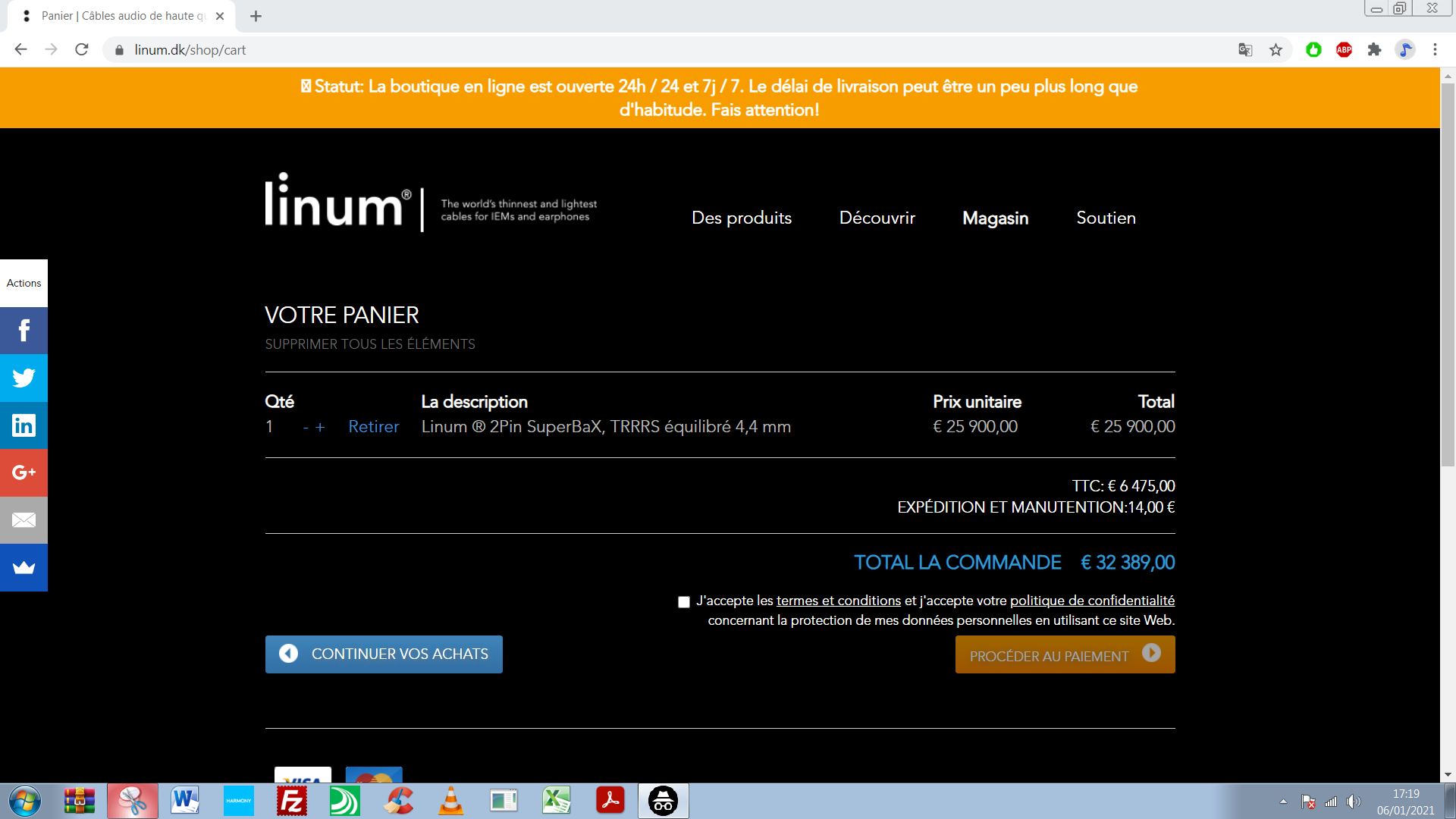Open the Google Translate icon in address bar

1245,50
